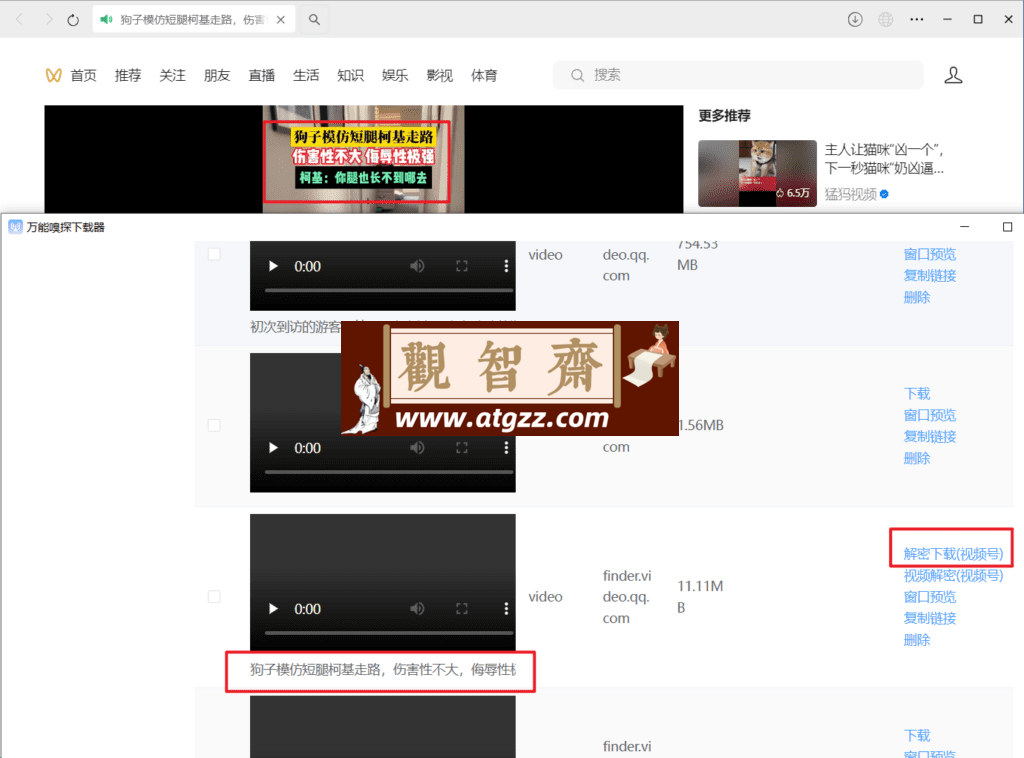Click the main video player in browser
Image resolution: width=1024 pixels, height=758 pixels.
point(364,159)
